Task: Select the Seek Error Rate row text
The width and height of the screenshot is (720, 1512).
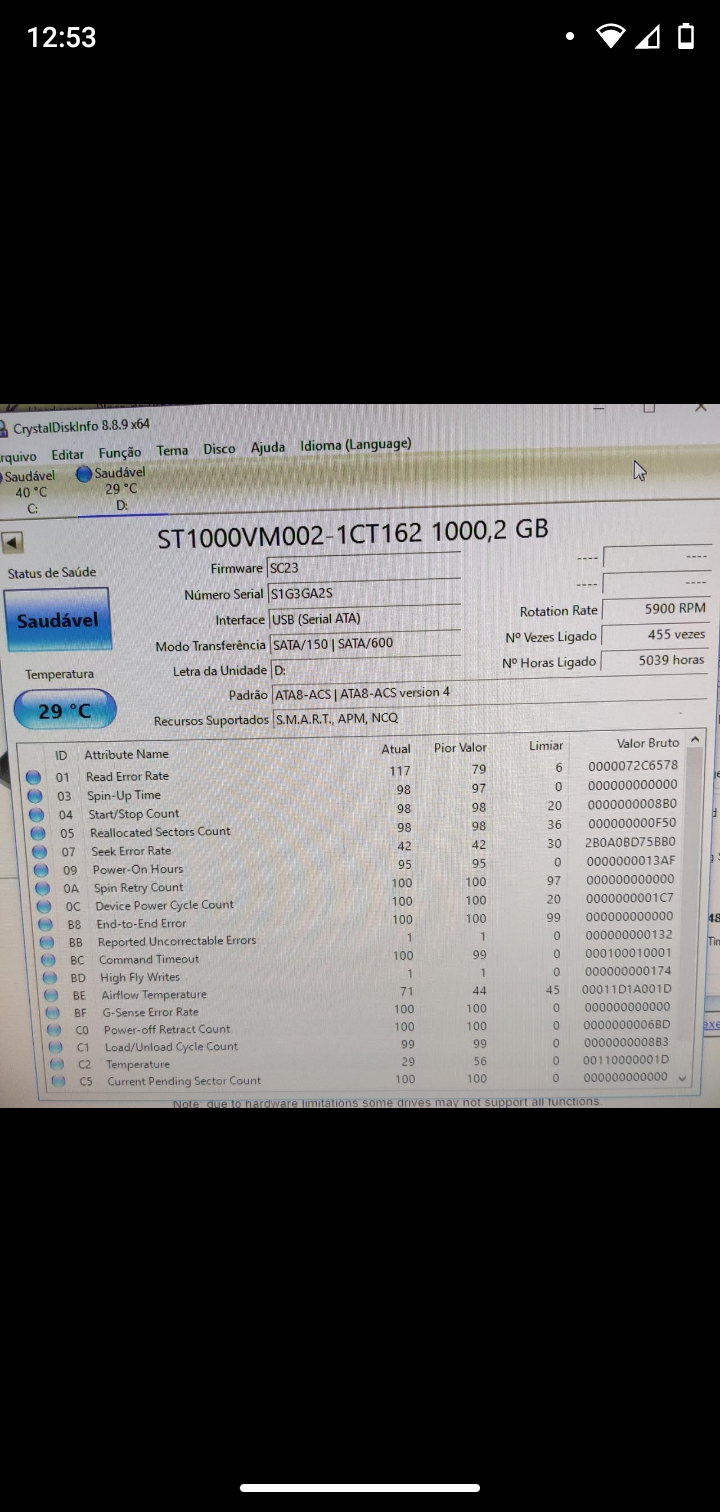Action: (131, 851)
